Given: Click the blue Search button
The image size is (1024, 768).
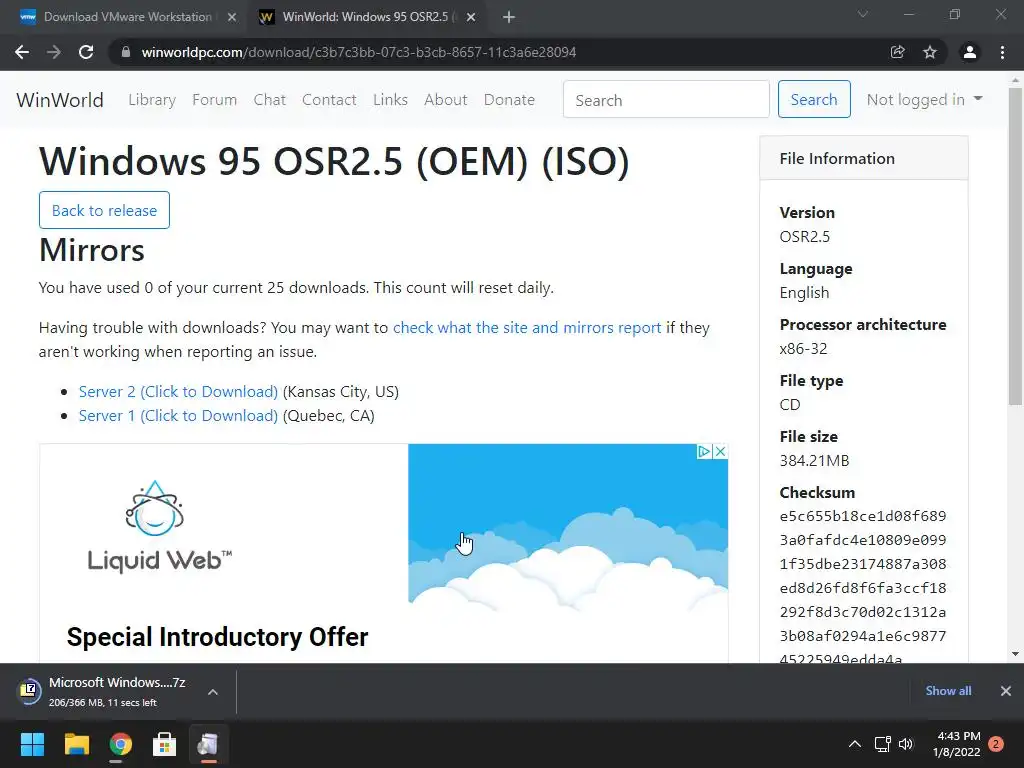Looking at the screenshot, I should point(814,99).
